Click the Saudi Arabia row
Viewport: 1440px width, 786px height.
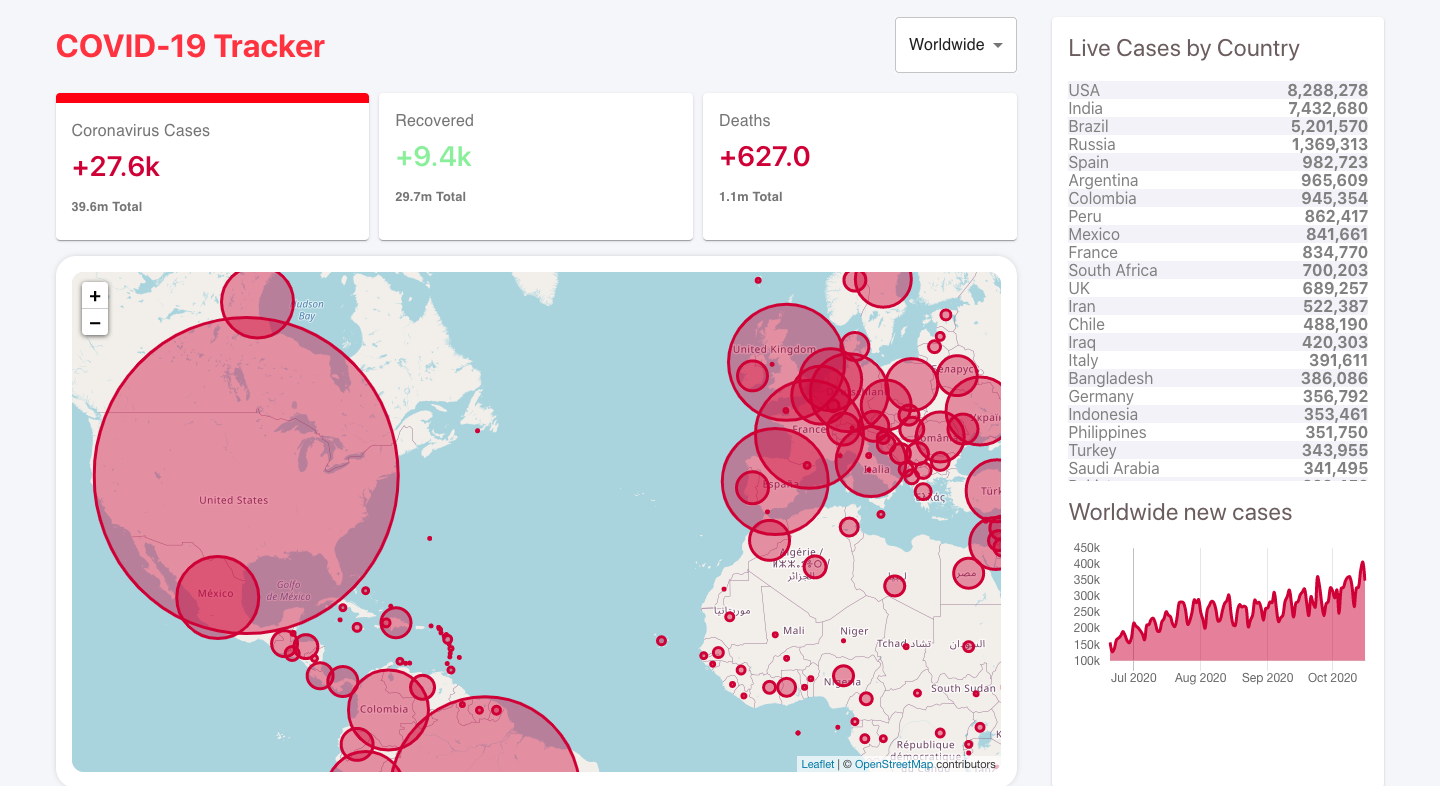pyautogui.click(x=1218, y=468)
